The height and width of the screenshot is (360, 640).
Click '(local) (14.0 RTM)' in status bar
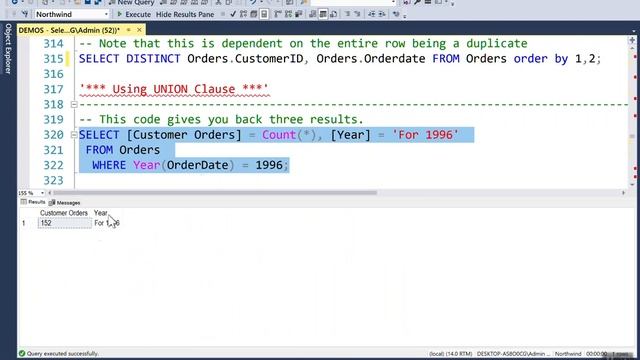click(451, 354)
